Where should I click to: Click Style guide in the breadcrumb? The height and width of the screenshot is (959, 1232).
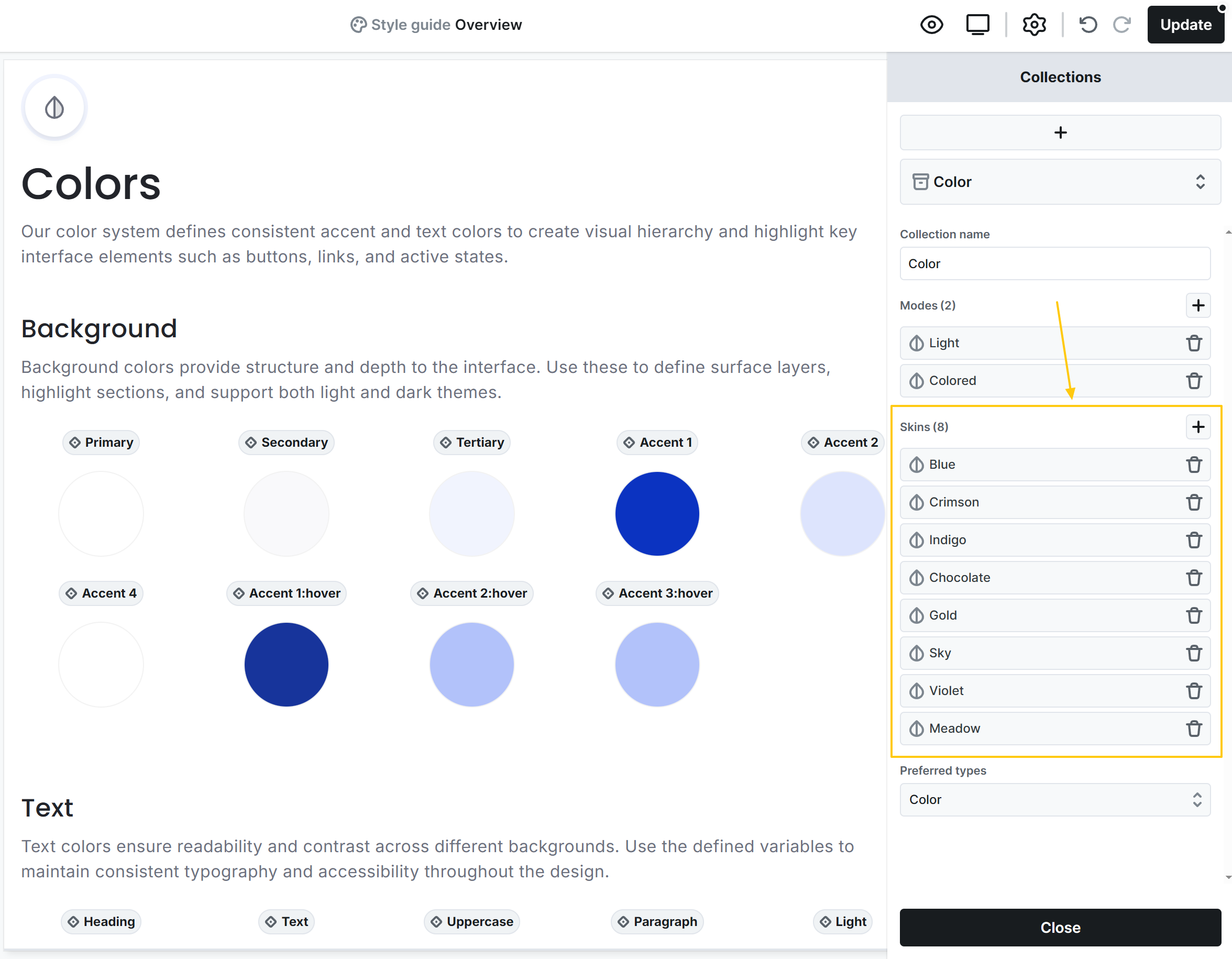coord(410,25)
